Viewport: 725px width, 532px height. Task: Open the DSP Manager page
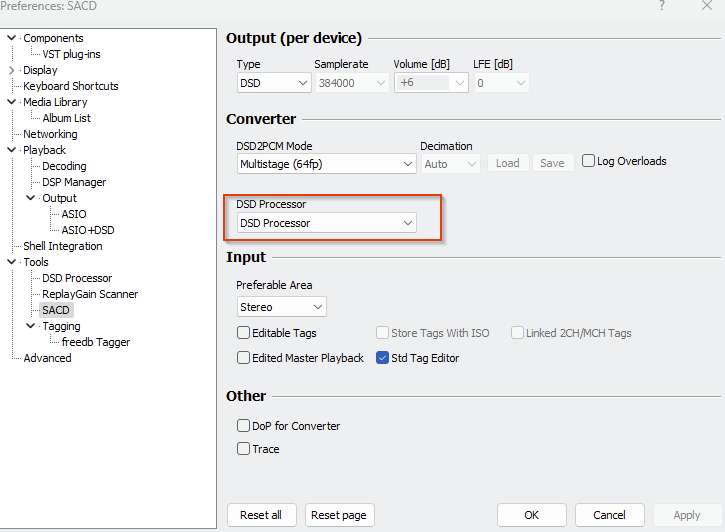coord(74,182)
